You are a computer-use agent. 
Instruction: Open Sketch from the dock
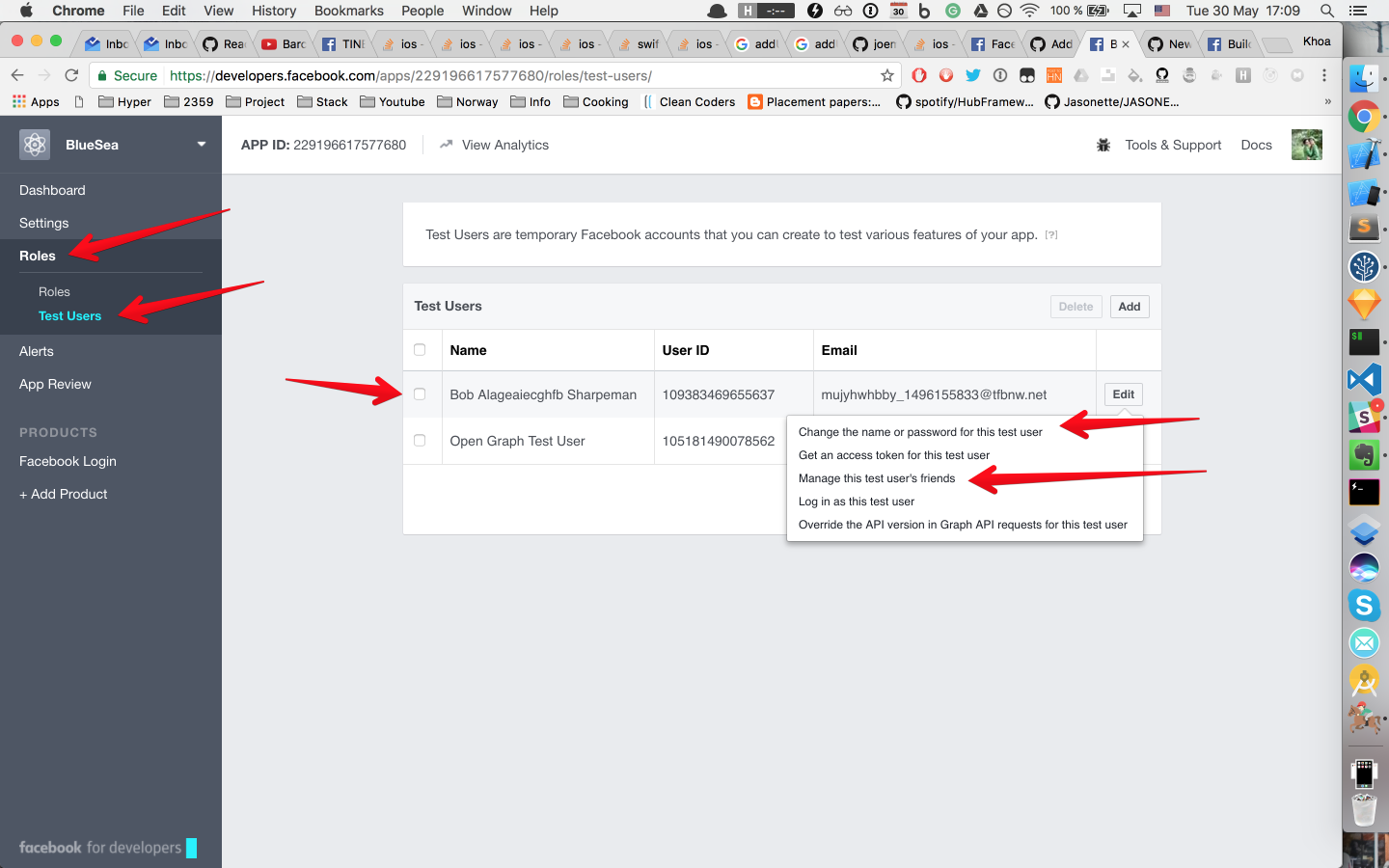(x=1364, y=305)
